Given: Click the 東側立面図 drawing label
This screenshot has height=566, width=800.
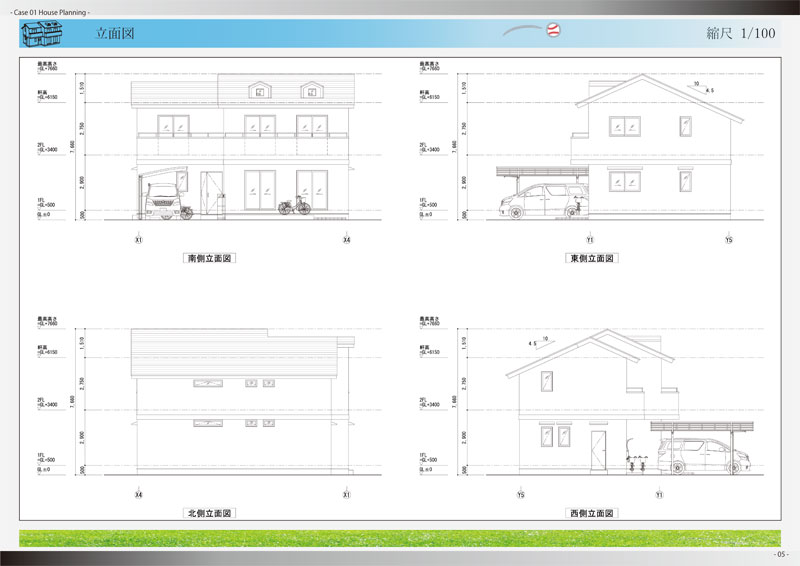Looking at the screenshot, I should (592, 258).
